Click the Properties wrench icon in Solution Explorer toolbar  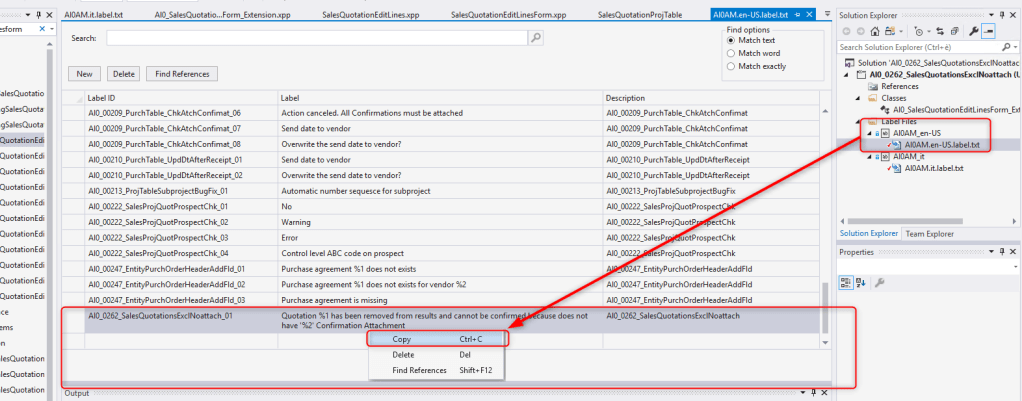972,32
